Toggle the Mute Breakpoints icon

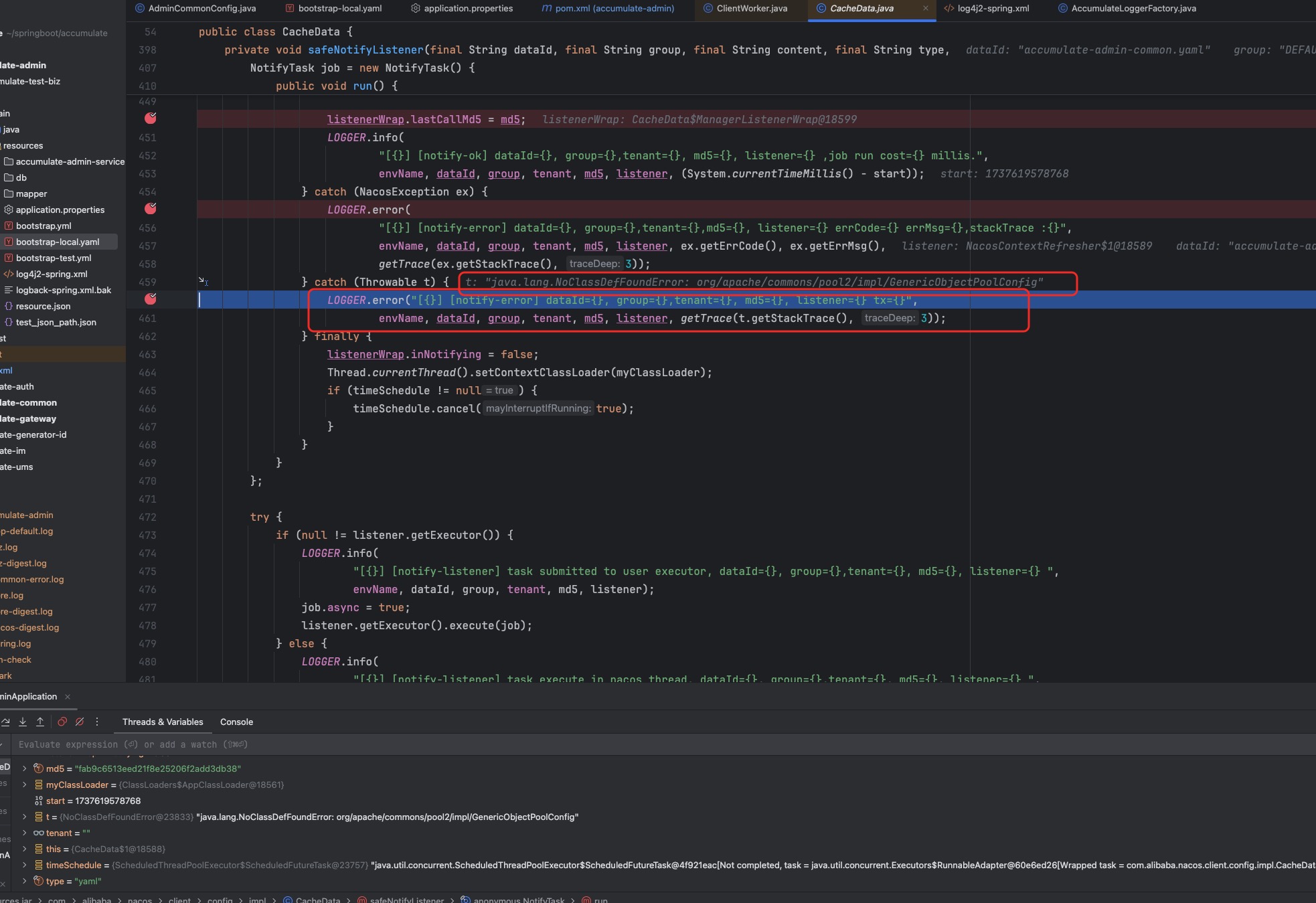click(x=80, y=722)
